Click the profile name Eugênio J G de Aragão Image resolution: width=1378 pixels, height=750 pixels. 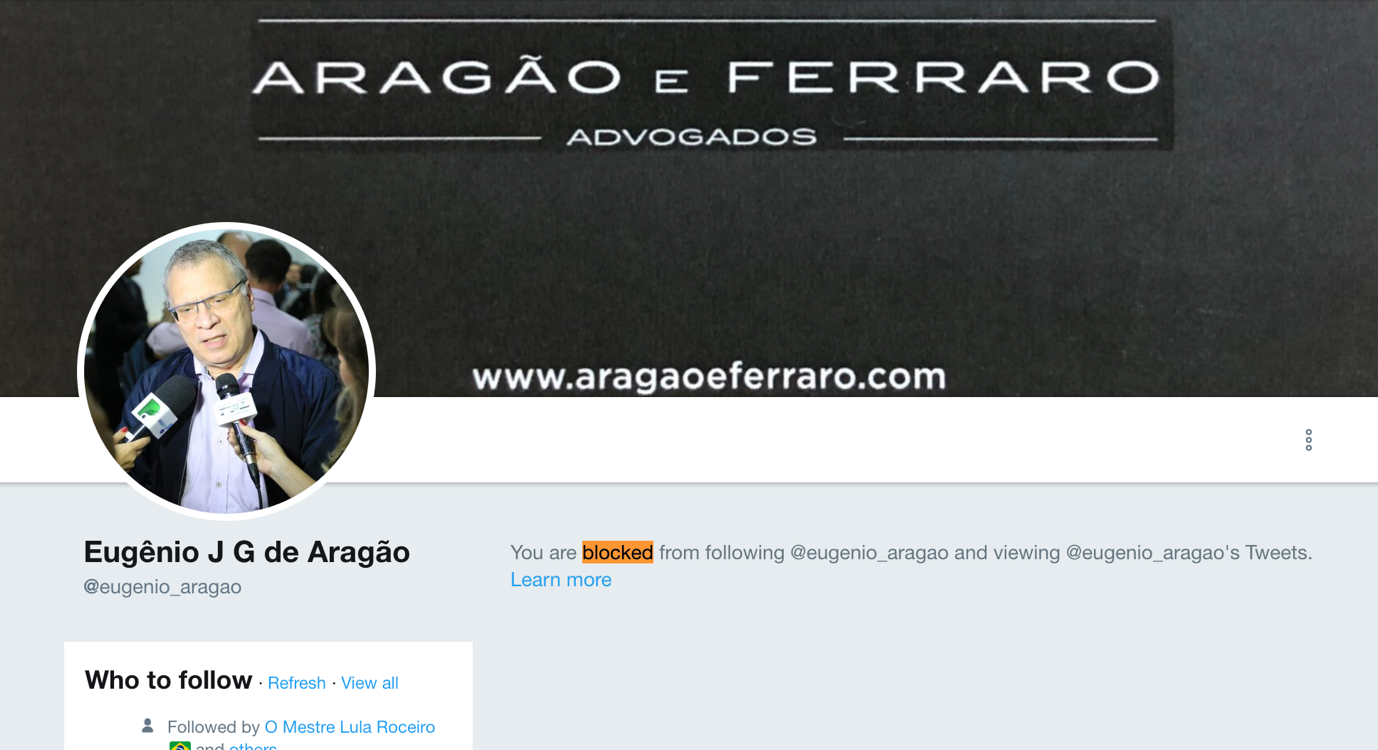coord(246,552)
